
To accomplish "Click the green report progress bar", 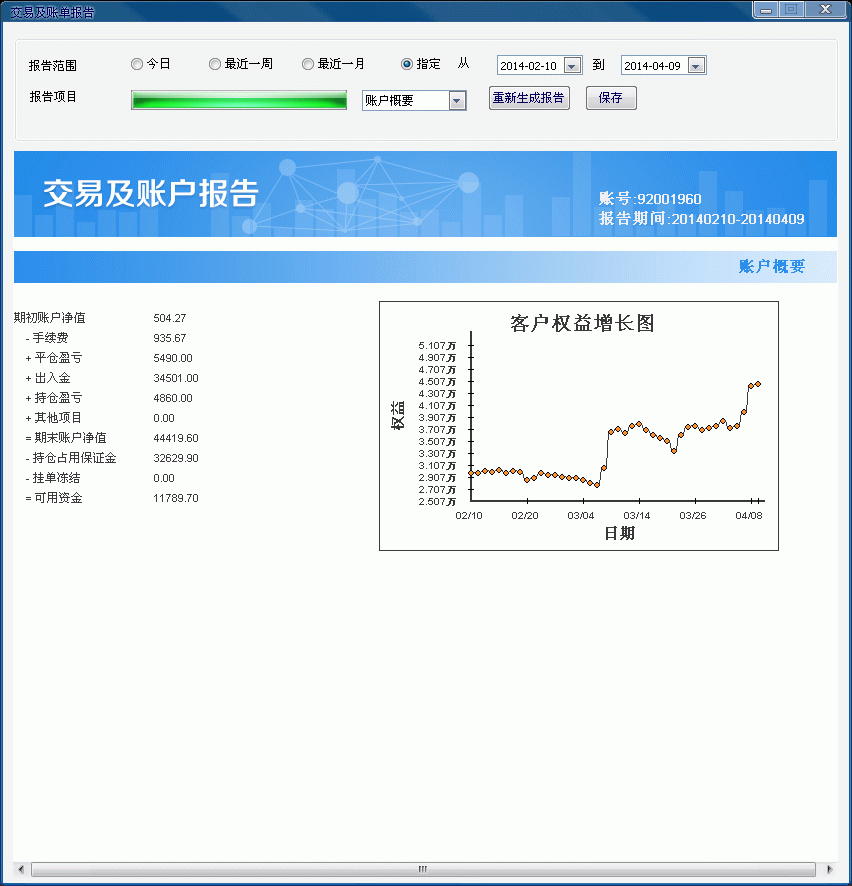I will point(238,100).
